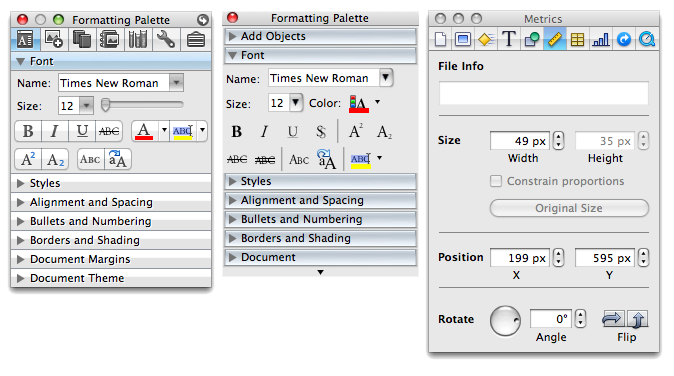This screenshot has width=674, height=376.
Task: Click bottom collapse arrow of Add Objects palette
Action: coord(320,272)
